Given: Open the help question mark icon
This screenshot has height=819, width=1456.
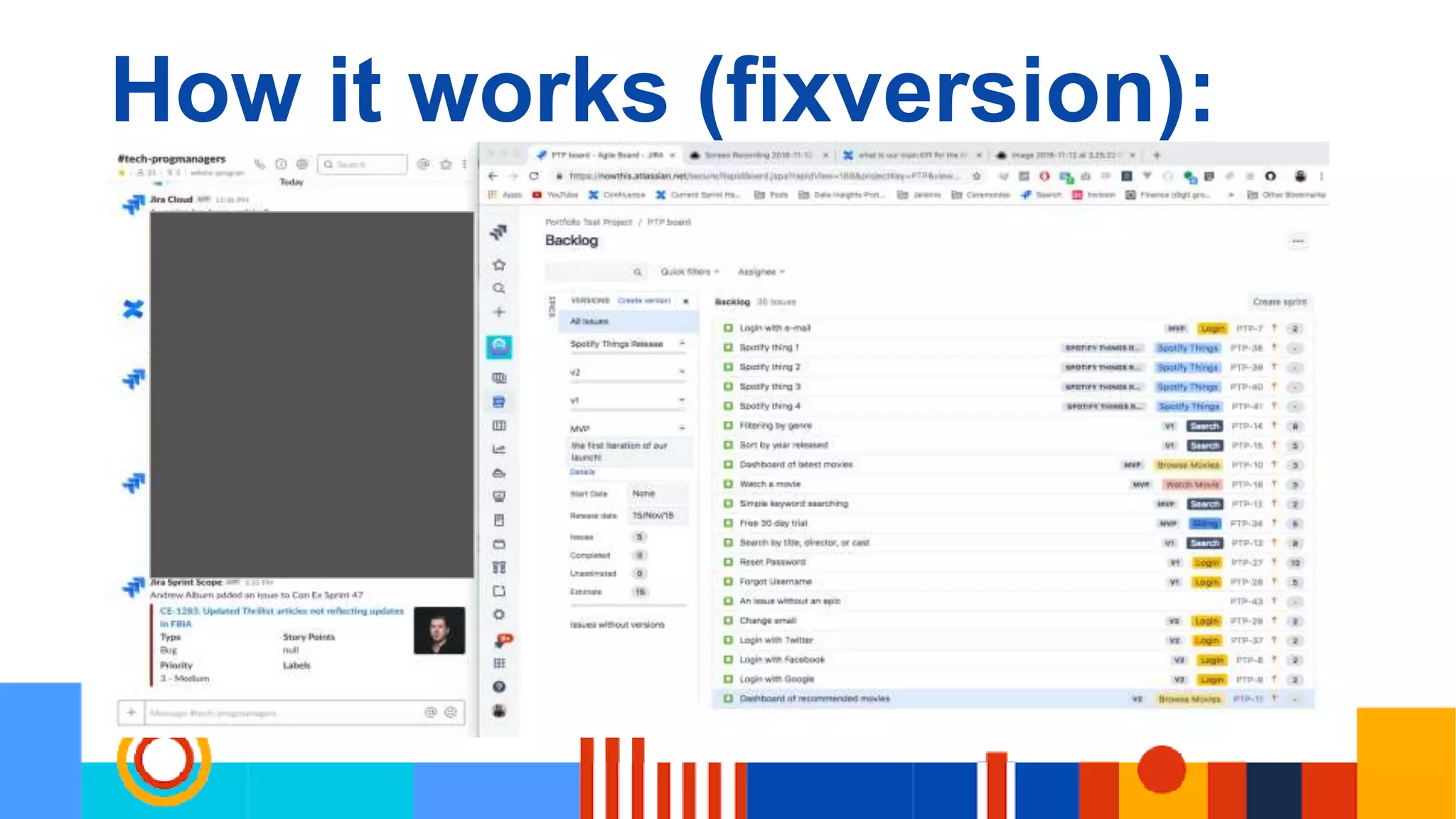Looking at the screenshot, I should pos(499,687).
